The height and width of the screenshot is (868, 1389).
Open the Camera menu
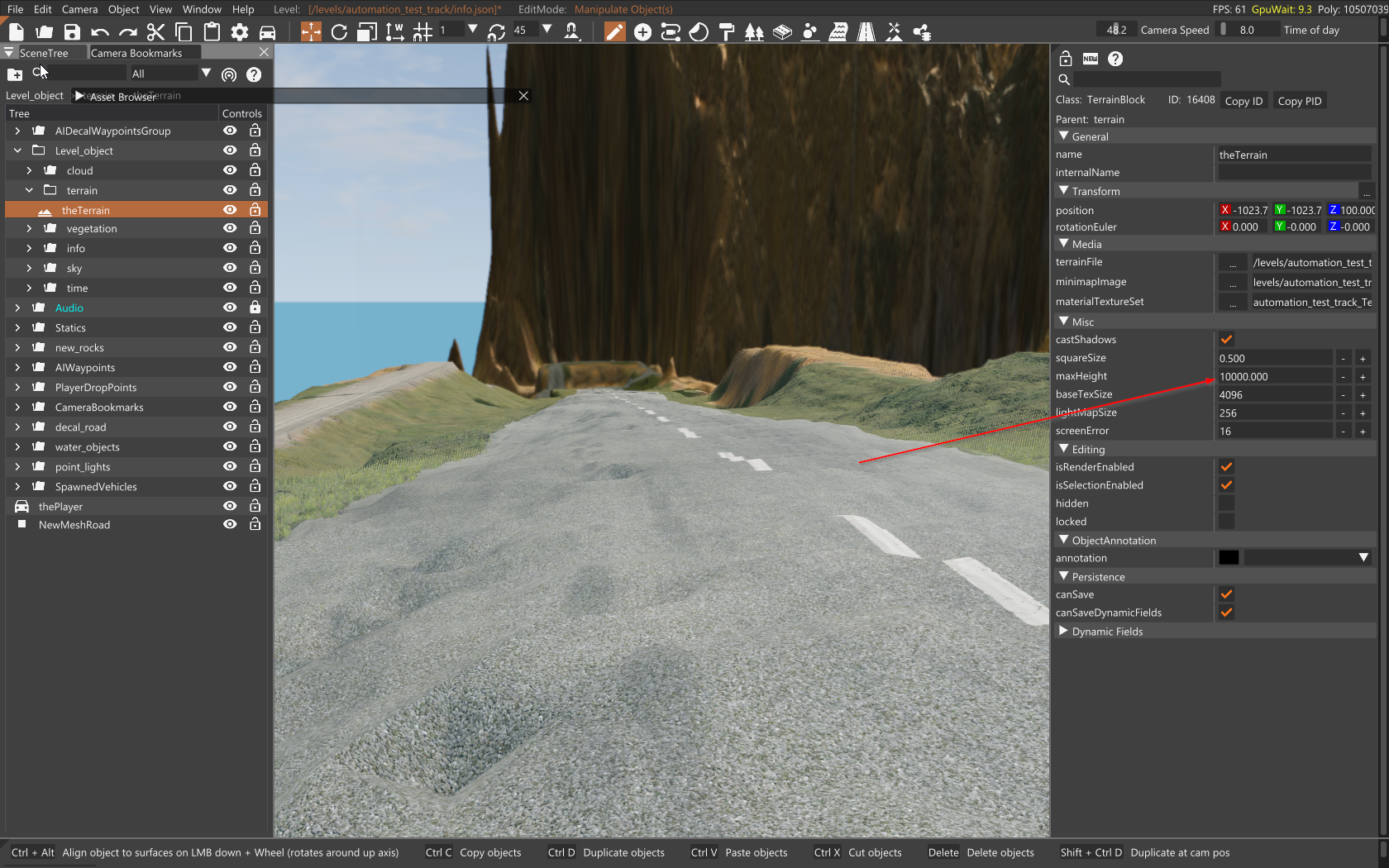pyautogui.click(x=79, y=9)
